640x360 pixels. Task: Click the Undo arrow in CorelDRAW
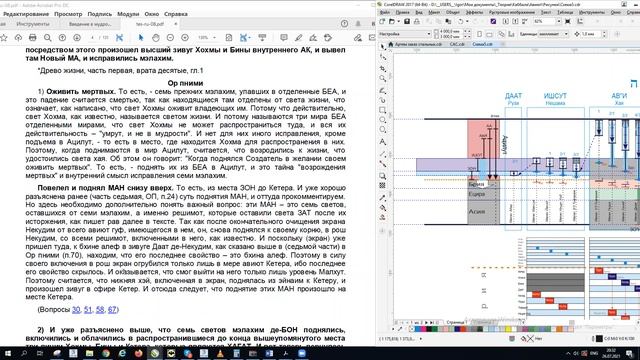pos(461,21)
